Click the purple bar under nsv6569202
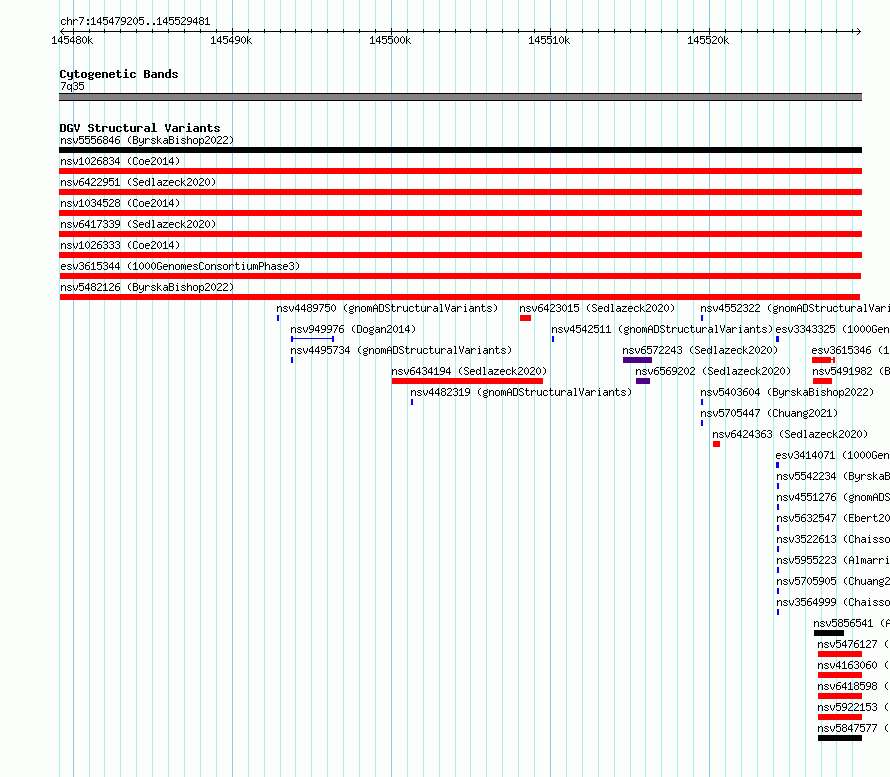The height and width of the screenshot is (777, 890). pos(643,381)
